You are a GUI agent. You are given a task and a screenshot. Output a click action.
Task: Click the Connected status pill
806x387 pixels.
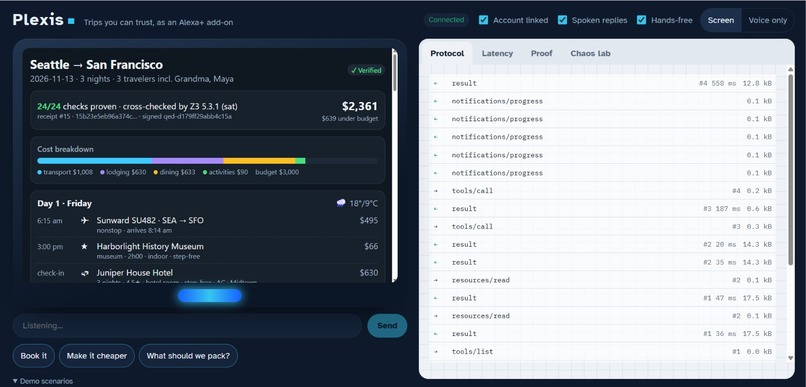(x=446, y=20)
